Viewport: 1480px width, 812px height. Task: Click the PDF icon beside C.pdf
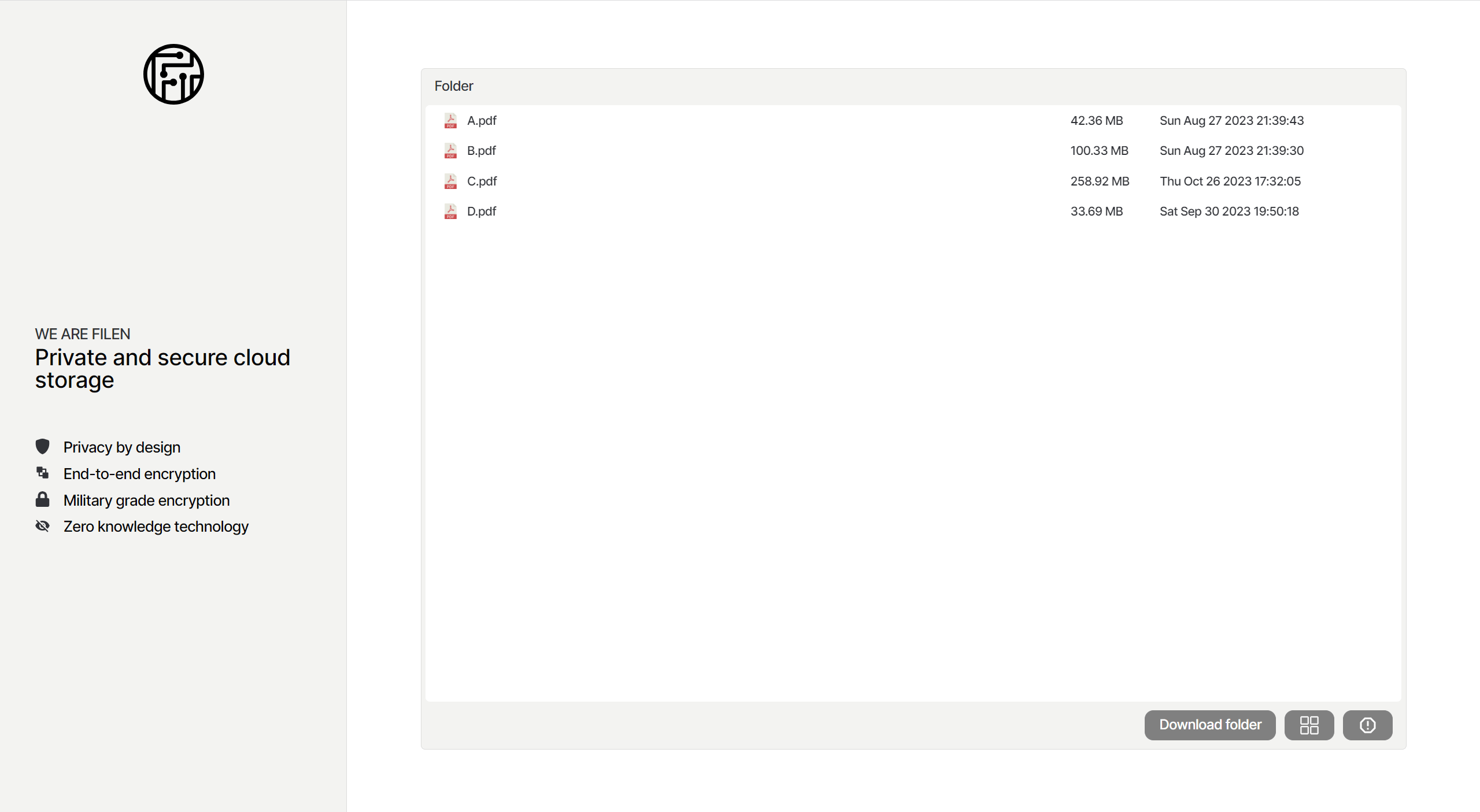coord(450,181)
